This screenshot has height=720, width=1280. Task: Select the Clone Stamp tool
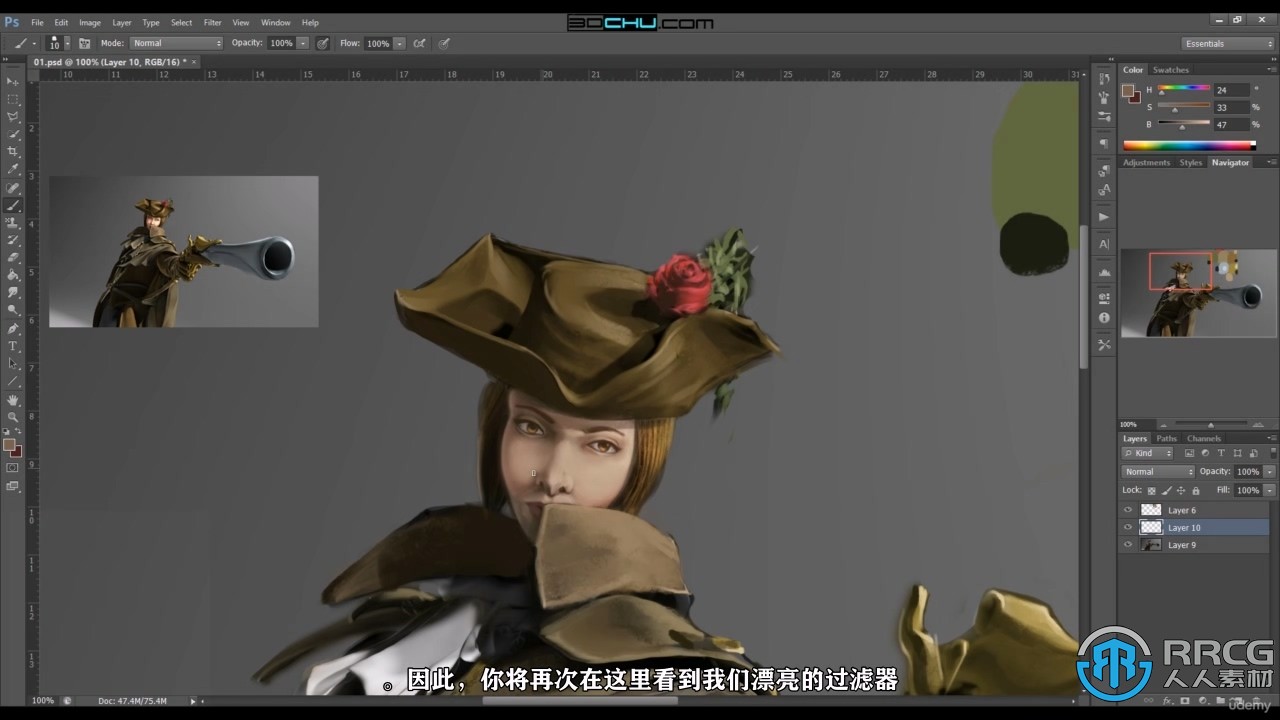click(13, 223)
